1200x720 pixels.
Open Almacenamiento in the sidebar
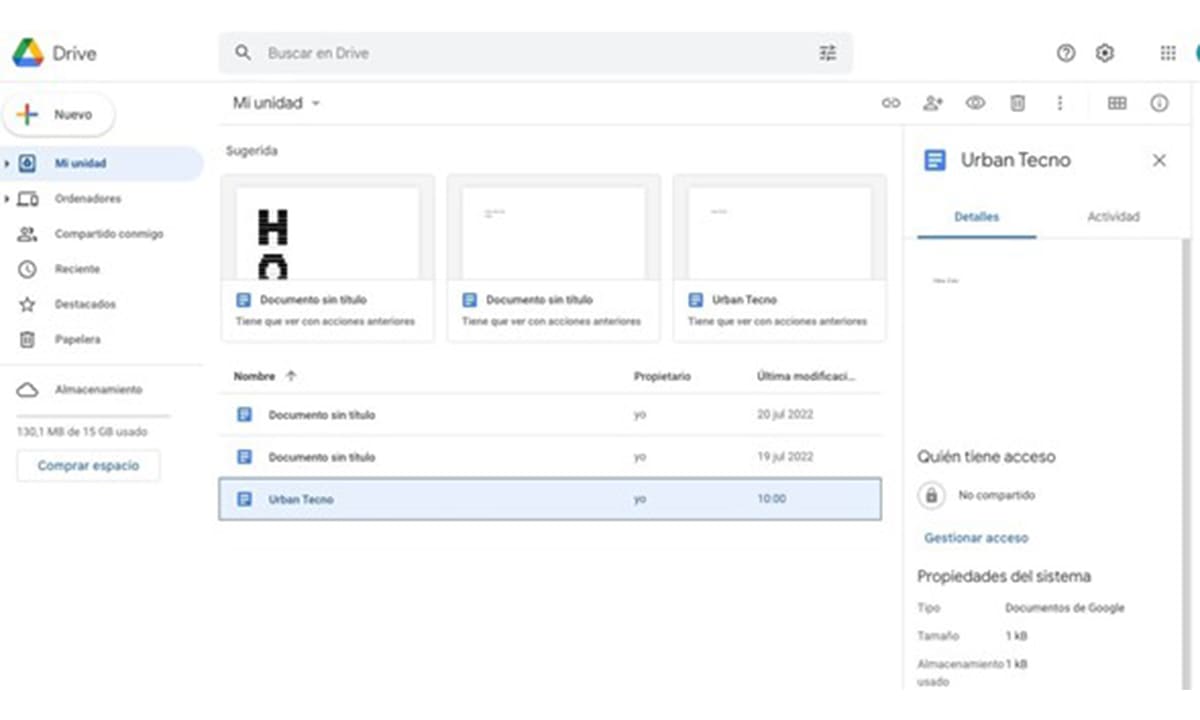pyautogui.click(x=100, y=390)
